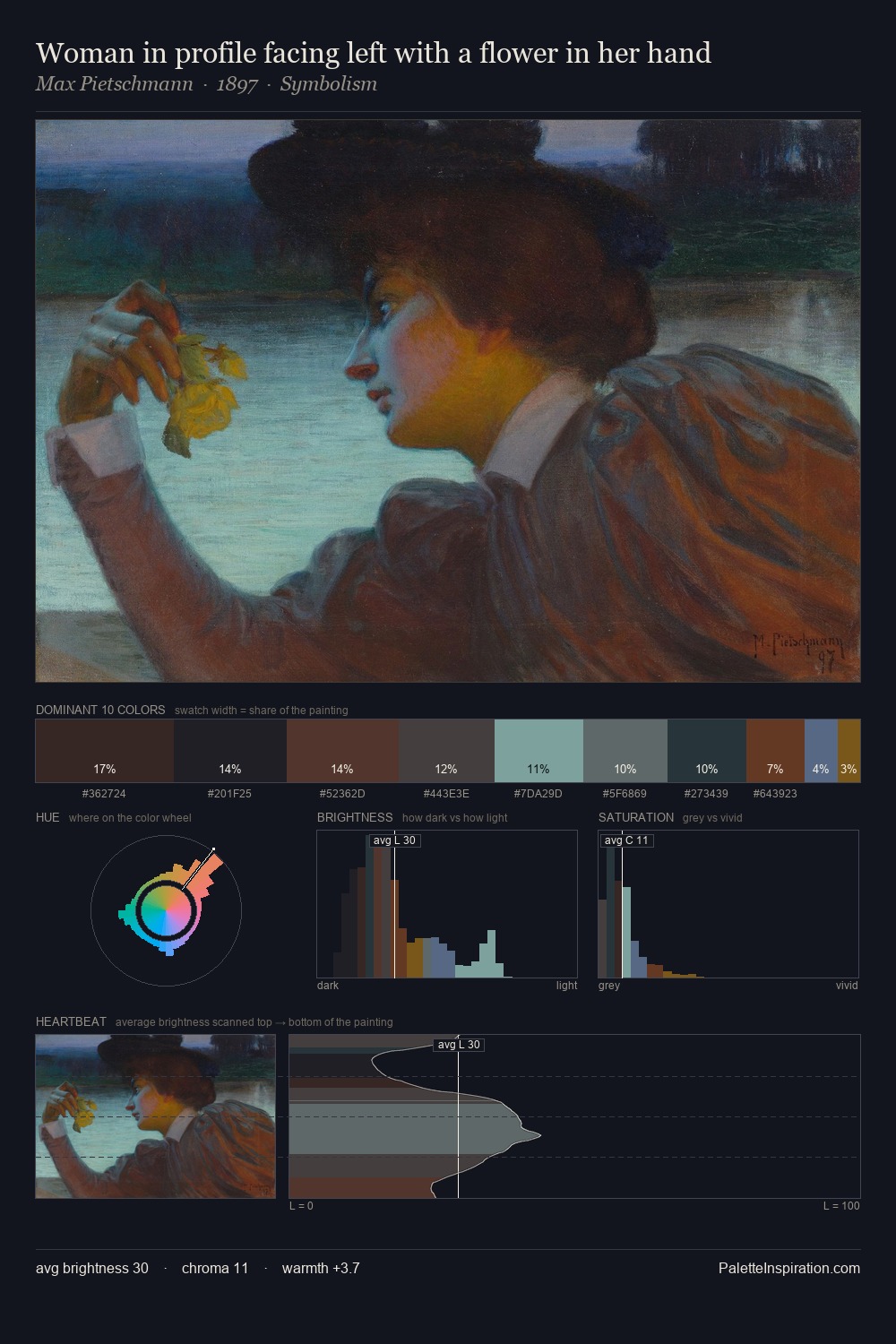This screenshot has height=1344, width=896.
Task: Click the 'SATURATION' section heading
Action: pyautogui.click(x=636, y=817)
